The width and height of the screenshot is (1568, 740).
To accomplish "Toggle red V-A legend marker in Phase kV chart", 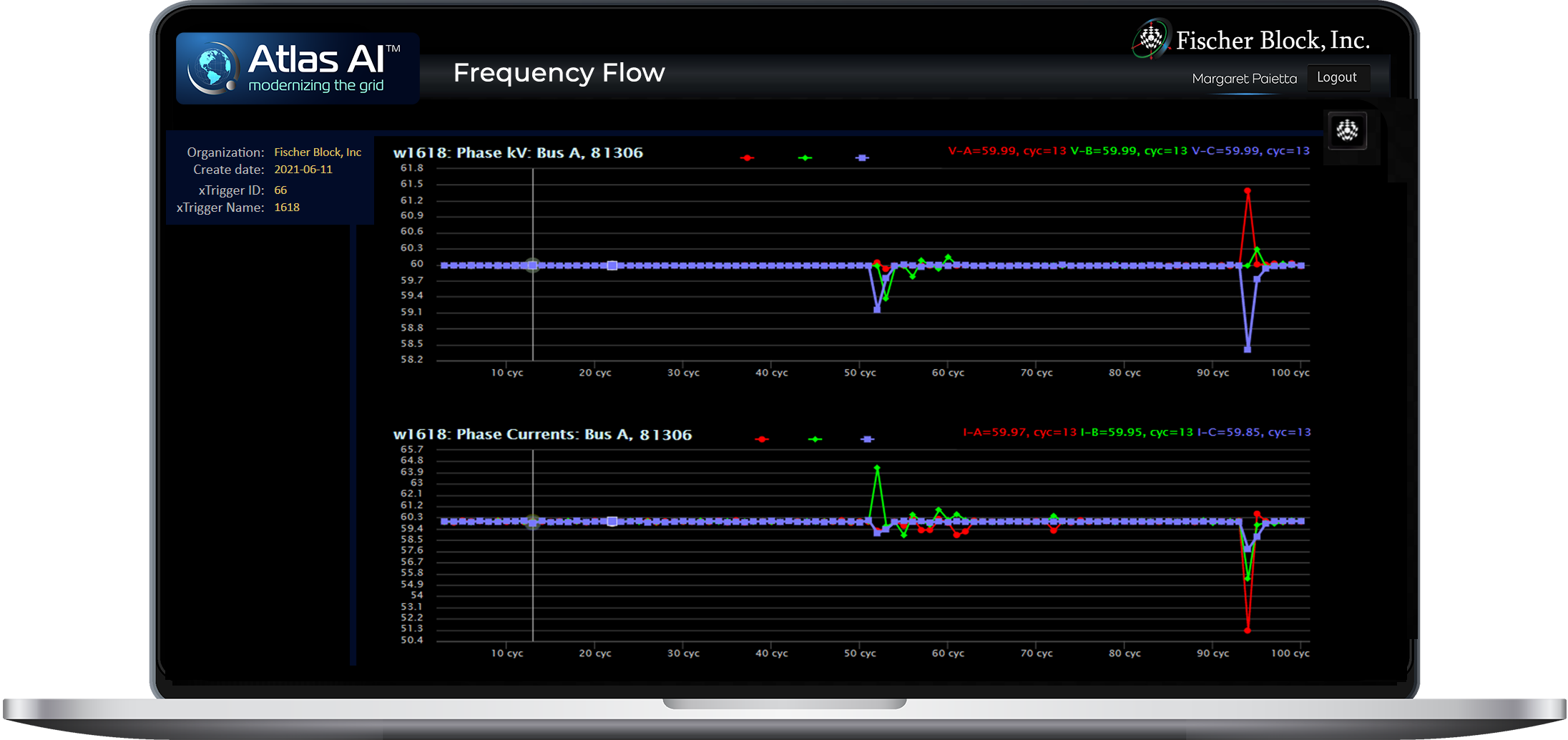I will click(748, 157).
